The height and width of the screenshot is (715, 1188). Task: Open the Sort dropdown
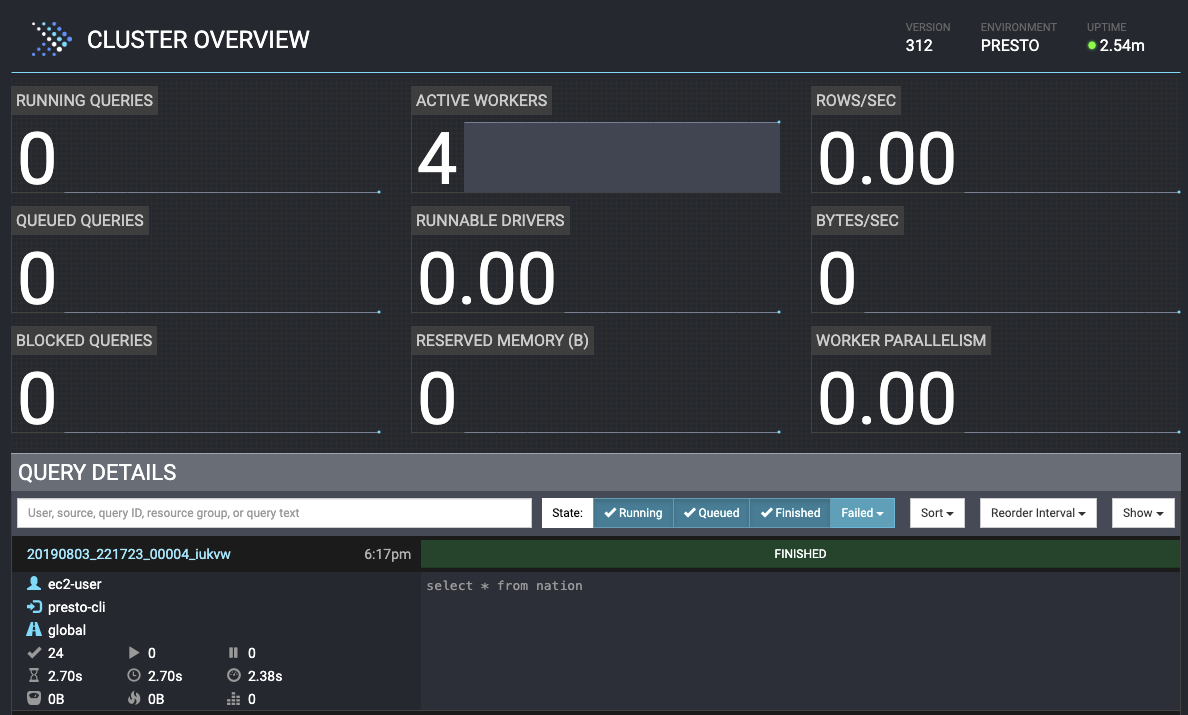(x=936, y=512)
